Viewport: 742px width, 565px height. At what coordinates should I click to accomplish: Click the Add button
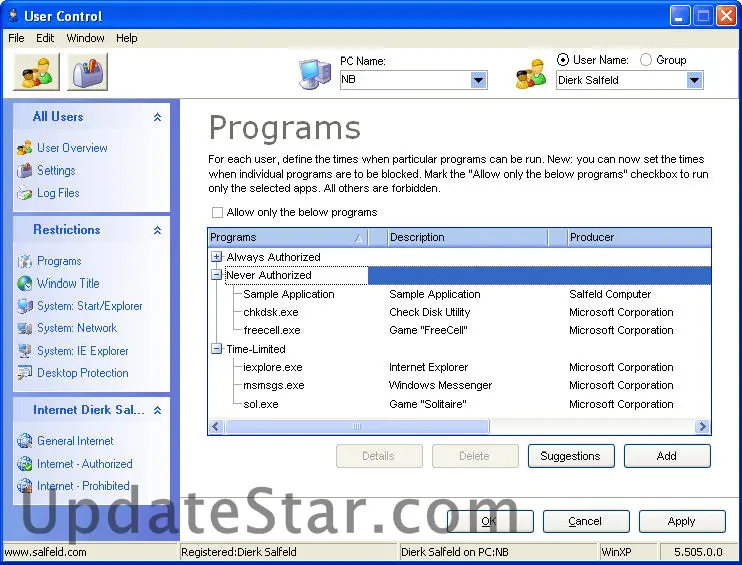pyautogui.click(x=667, y=456)
